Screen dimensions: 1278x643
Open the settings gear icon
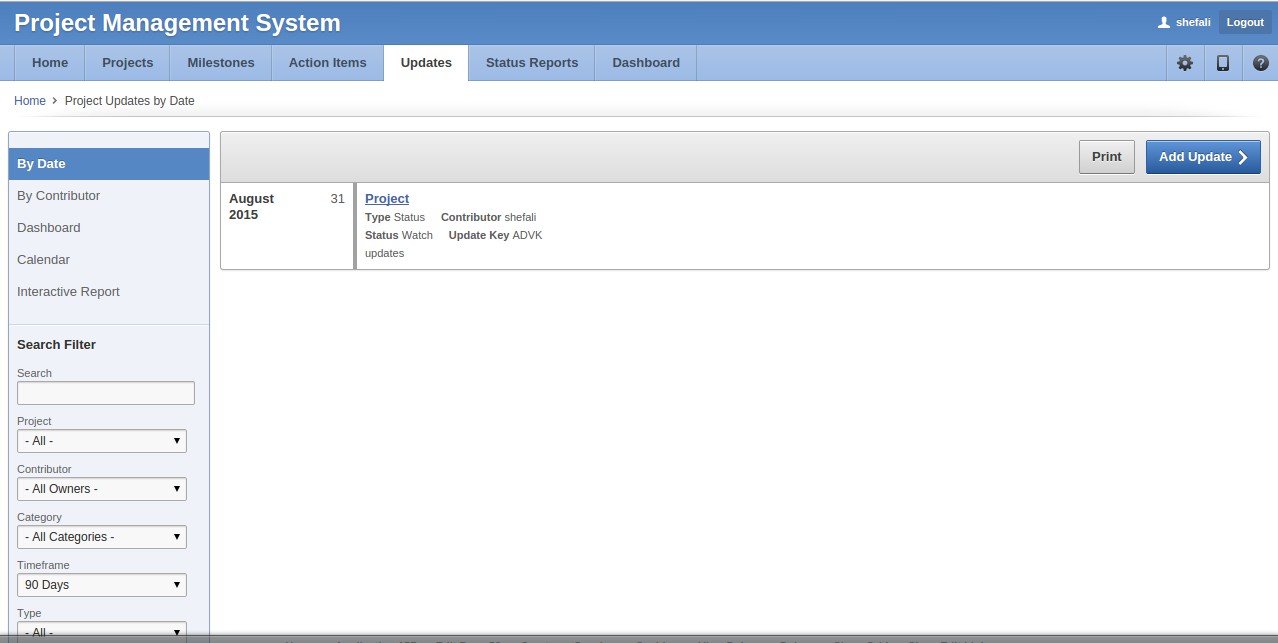coord(1185,63)
